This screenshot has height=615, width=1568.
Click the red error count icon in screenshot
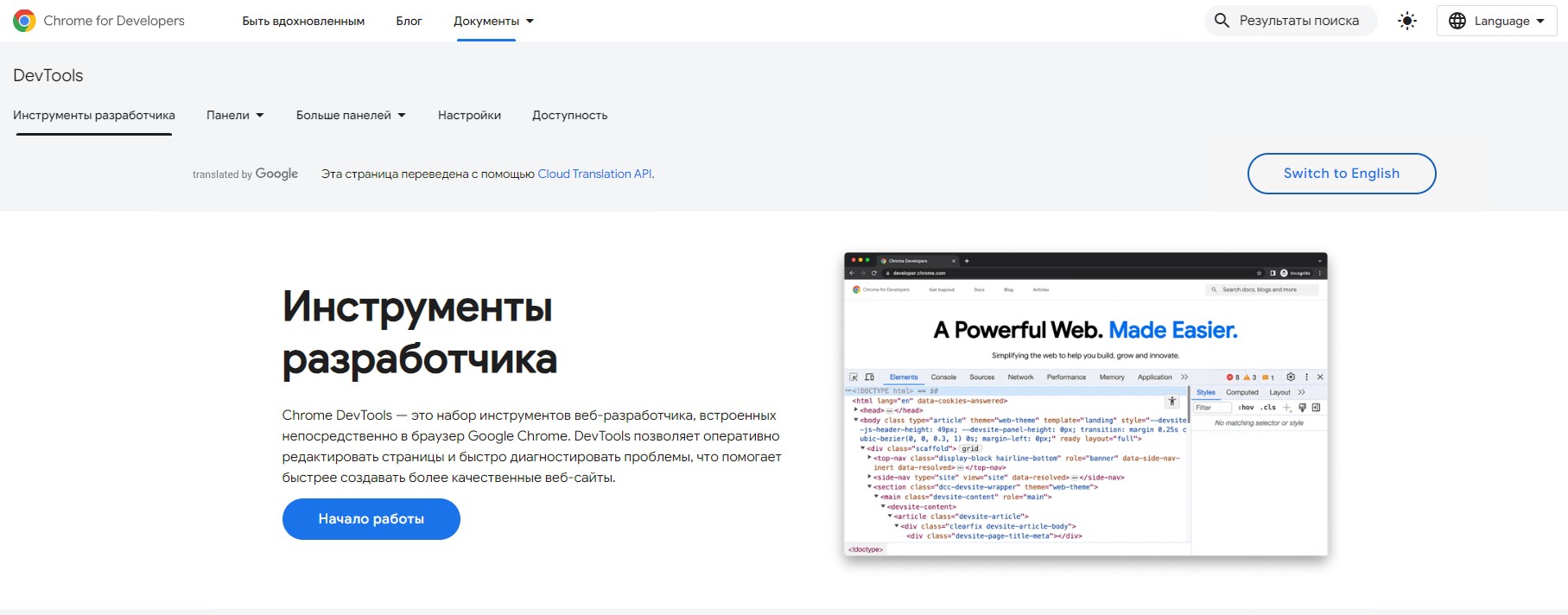[1230, 377]
